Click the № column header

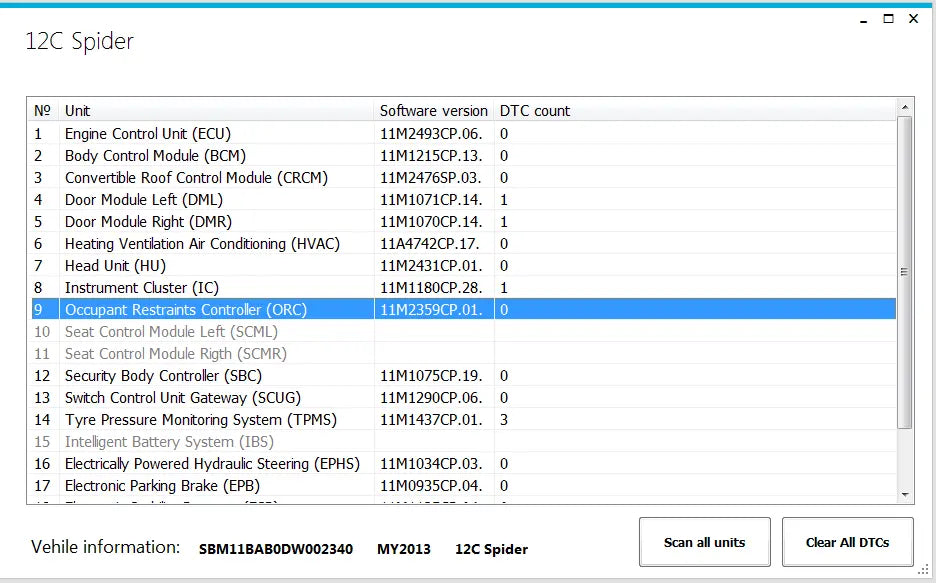[x=42, y=110]
